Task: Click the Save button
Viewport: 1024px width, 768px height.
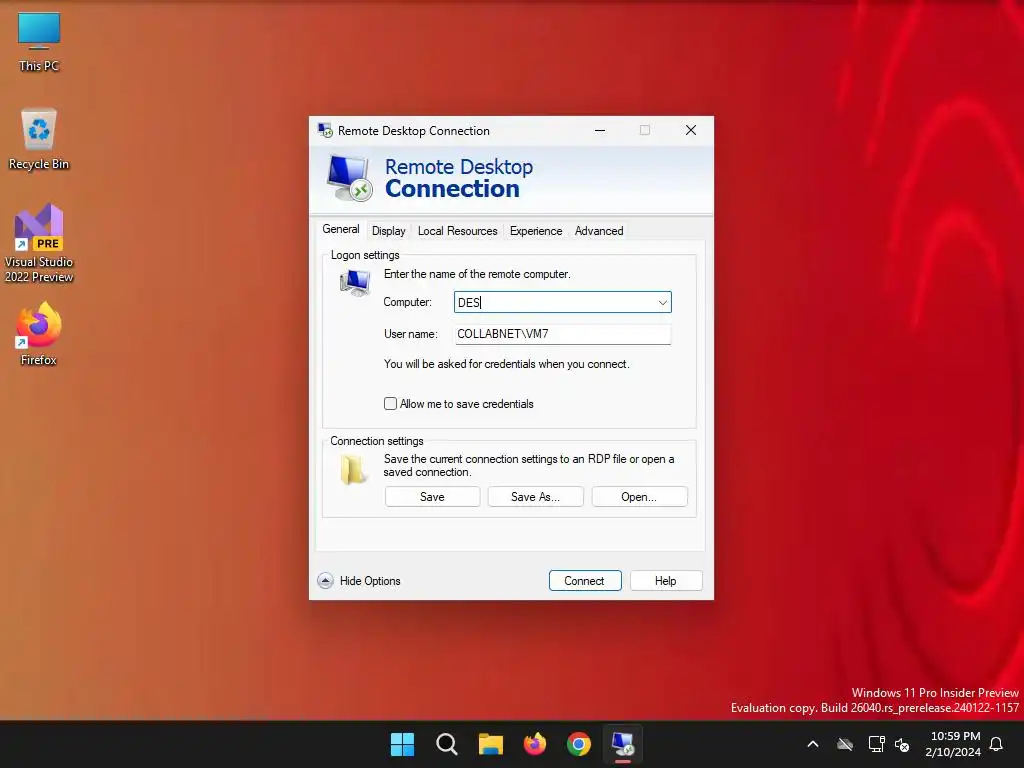Action: pyautogui.click(x=432, y=496)
